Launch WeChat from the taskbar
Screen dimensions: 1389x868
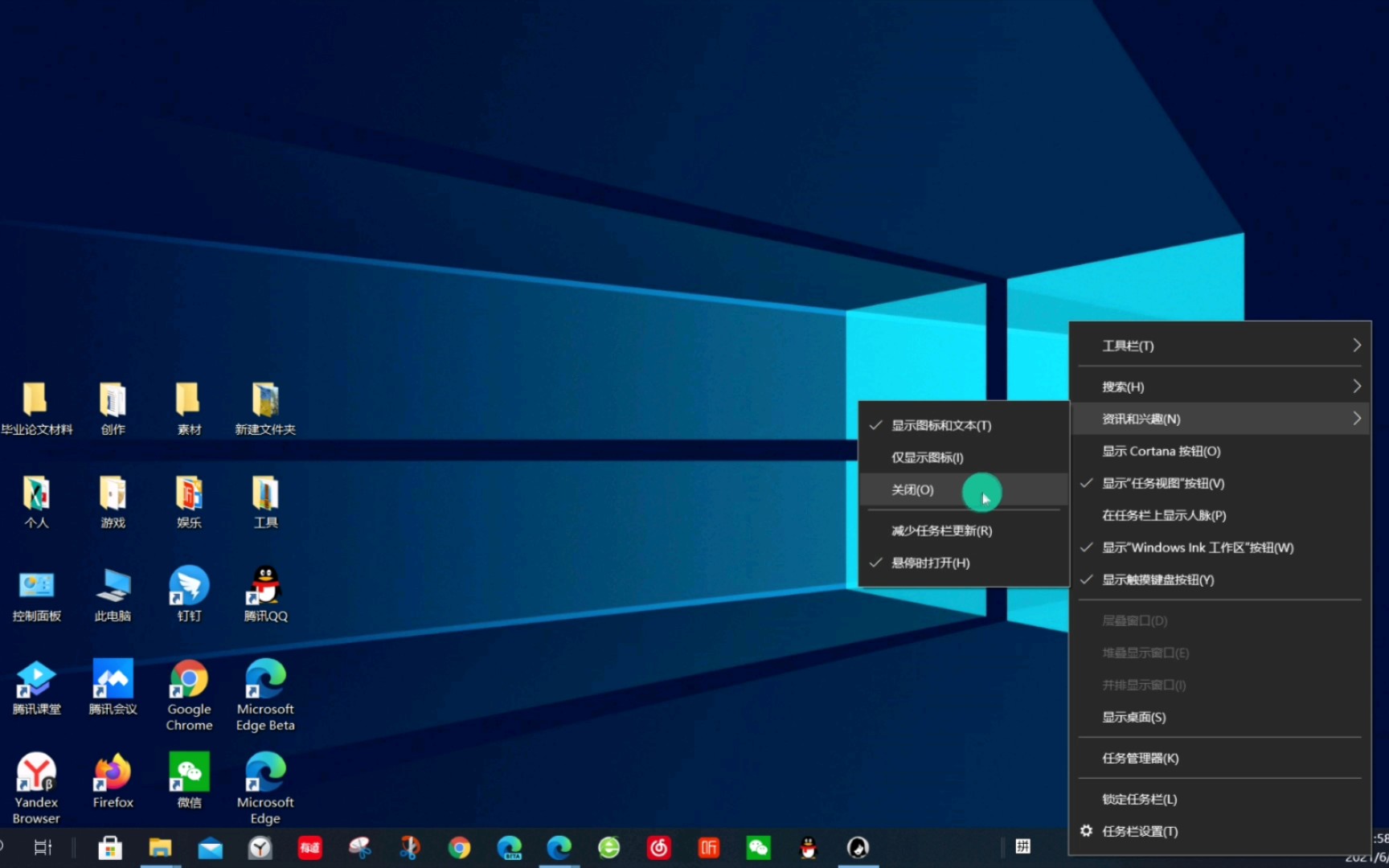pos(758,847)
